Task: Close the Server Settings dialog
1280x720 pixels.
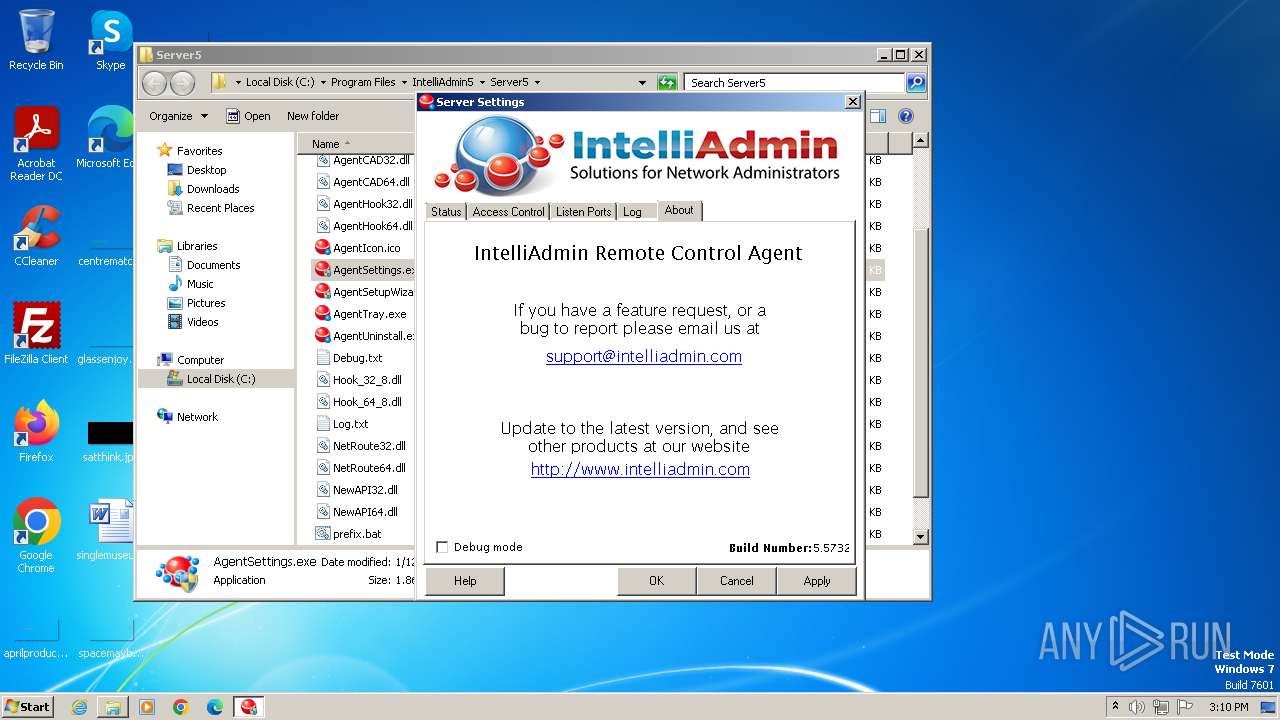Action: pos(852,102)
